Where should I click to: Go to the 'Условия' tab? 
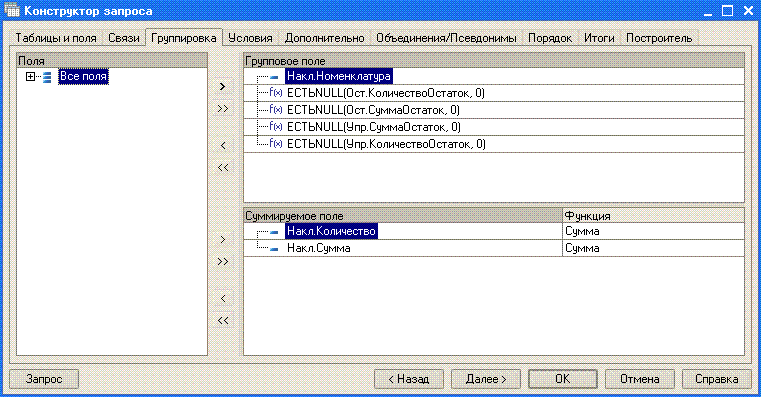click(250, 38)
